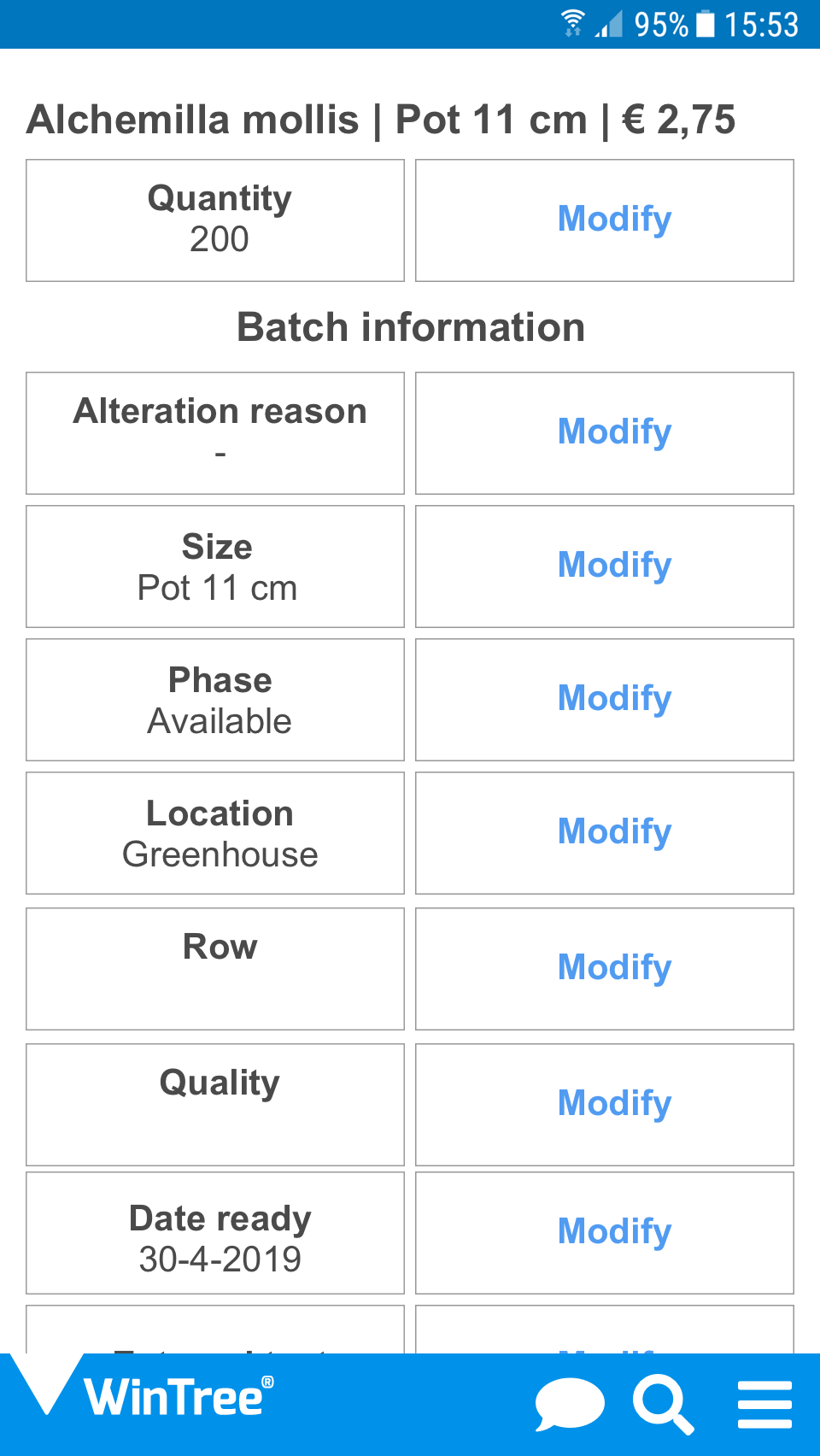This screenshot has height=1456, width=820.
Task: Open the hamburger menu icon
Action: [x=764, y=1404]
